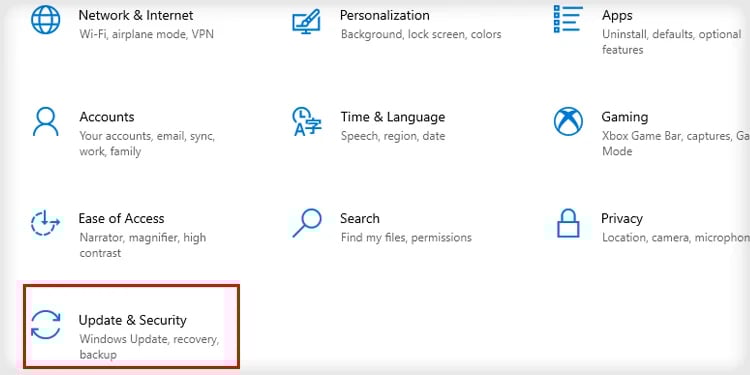Click the 'Find my files, permissions' description
This screenshot has height=375, width=750.
click(x=406, y=237)
